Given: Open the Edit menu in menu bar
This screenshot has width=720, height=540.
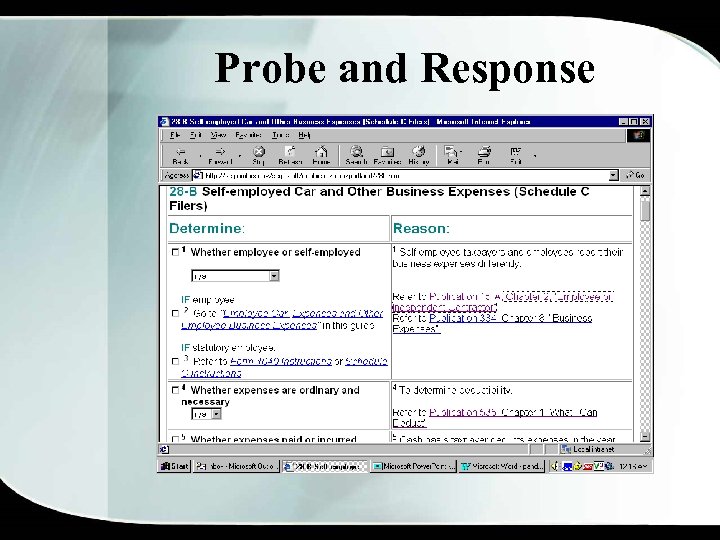Looking at the screenshot, I should 196,135.
